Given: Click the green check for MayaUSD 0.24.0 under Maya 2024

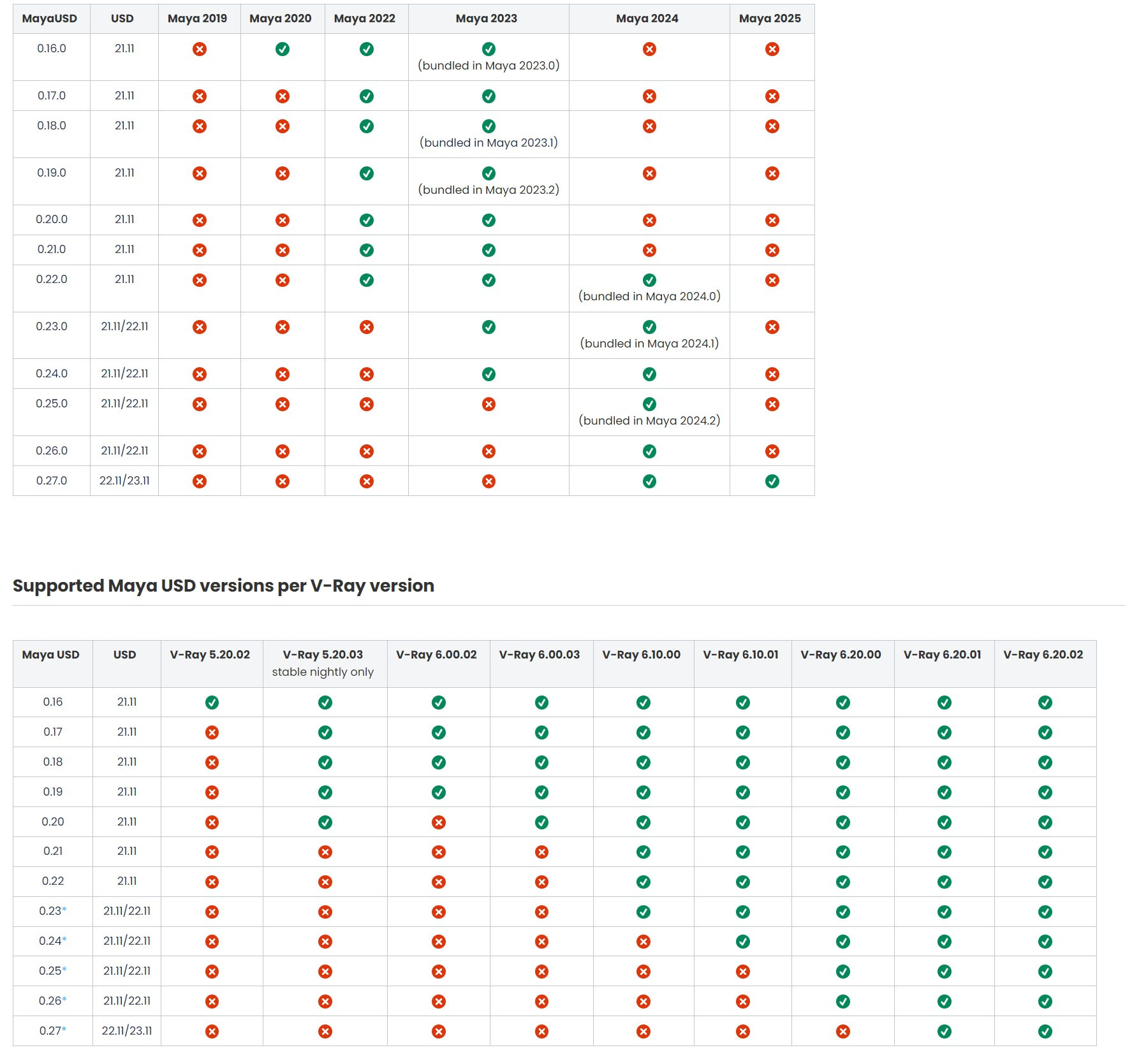Looking at the screenshot, I should pyautogui.click(x=650, y=374).
